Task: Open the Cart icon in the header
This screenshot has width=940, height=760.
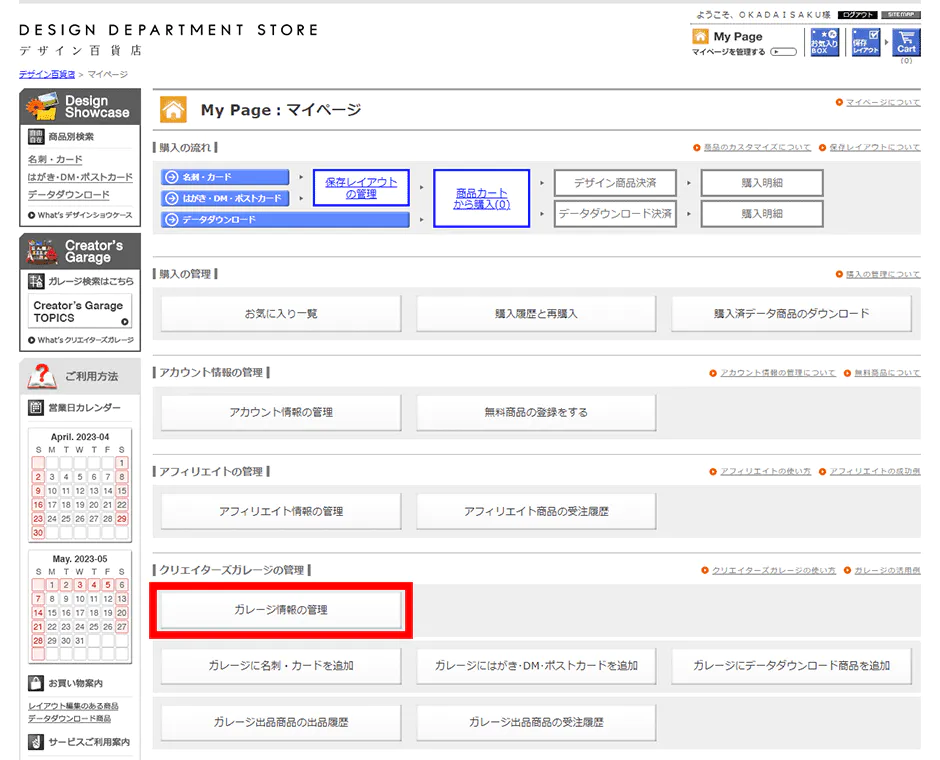Action: 906,40
